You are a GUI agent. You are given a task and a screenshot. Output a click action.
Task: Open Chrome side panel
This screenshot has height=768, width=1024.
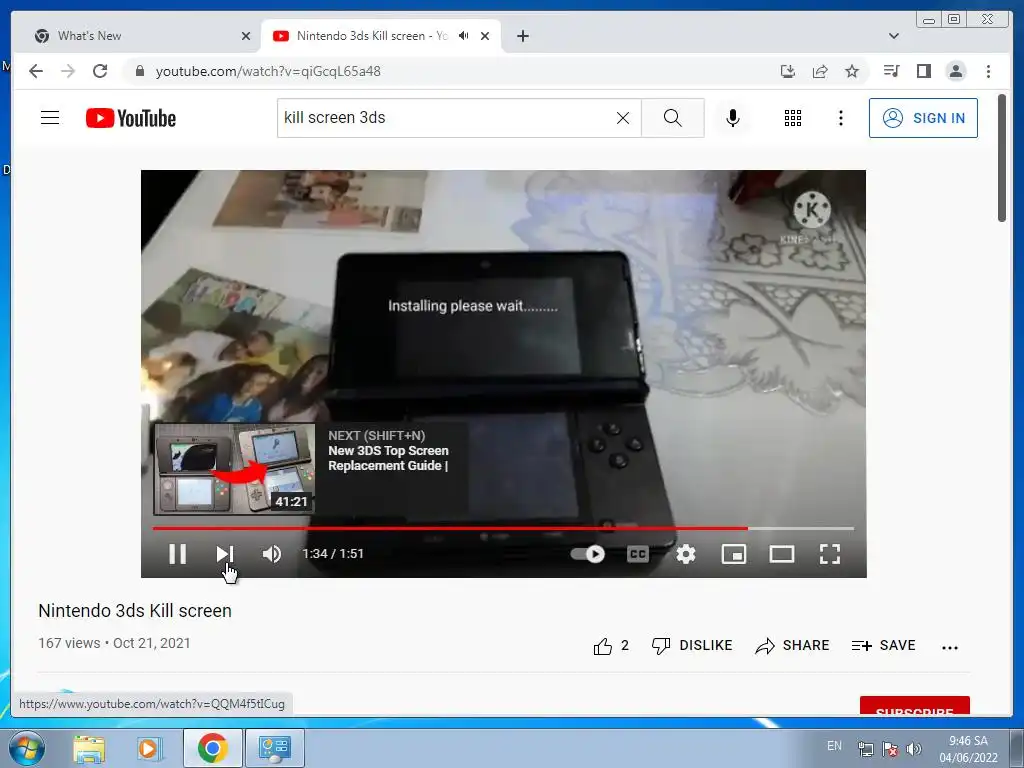pyautogui.click(x=923, y=71)
